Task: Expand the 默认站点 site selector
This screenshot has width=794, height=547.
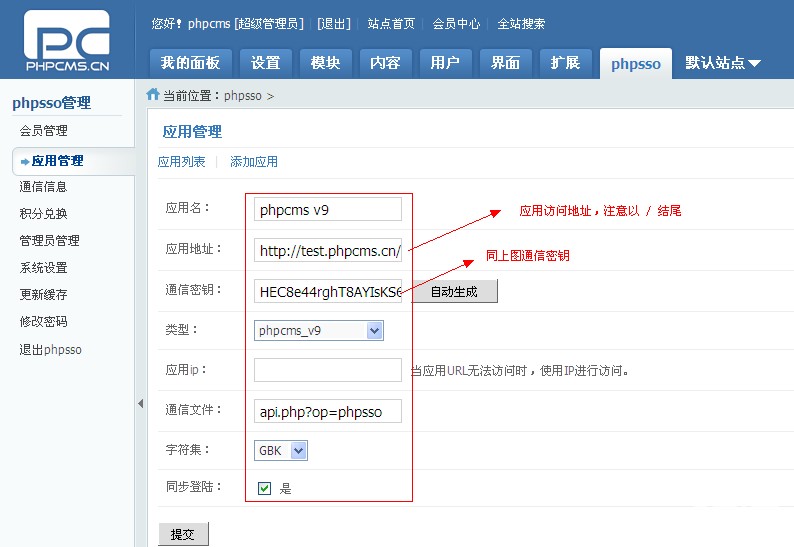Action: click(x=723, y=63)
